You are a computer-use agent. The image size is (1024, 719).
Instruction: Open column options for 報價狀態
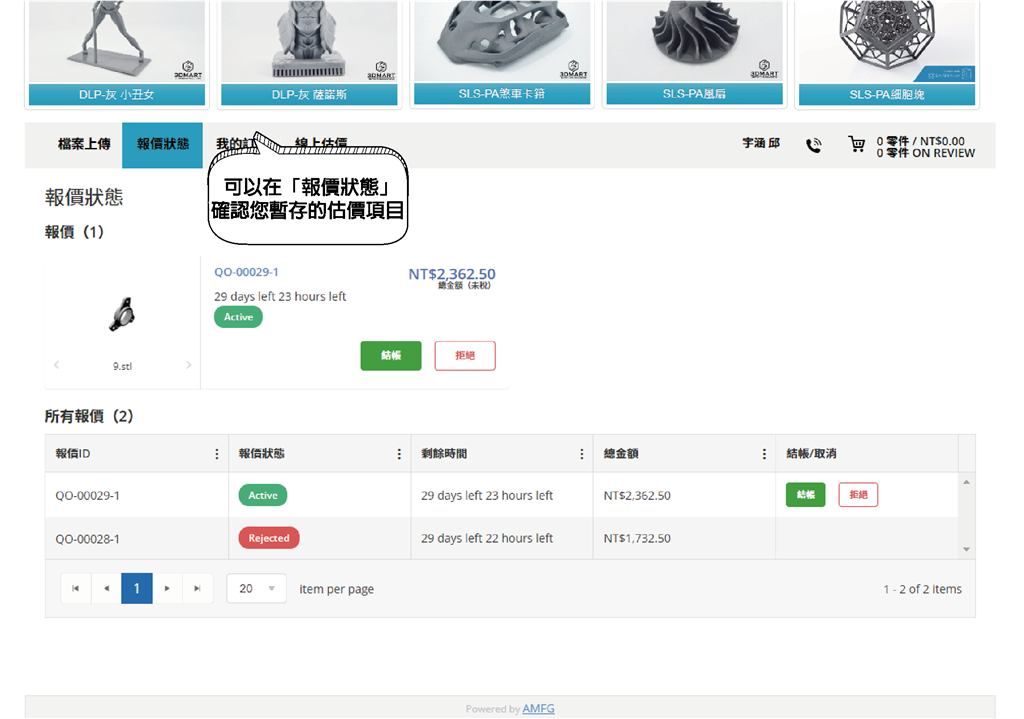[399, 453]
